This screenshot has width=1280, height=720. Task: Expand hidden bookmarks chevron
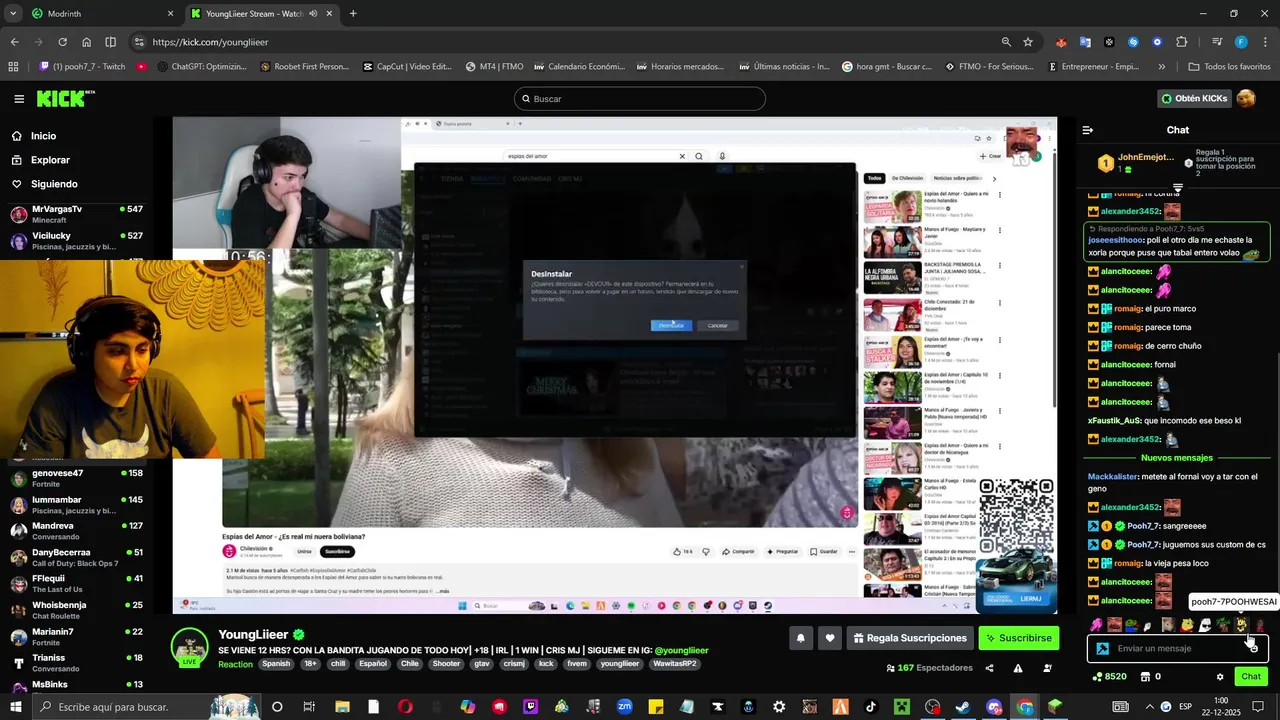click(x=1161, y=67)
